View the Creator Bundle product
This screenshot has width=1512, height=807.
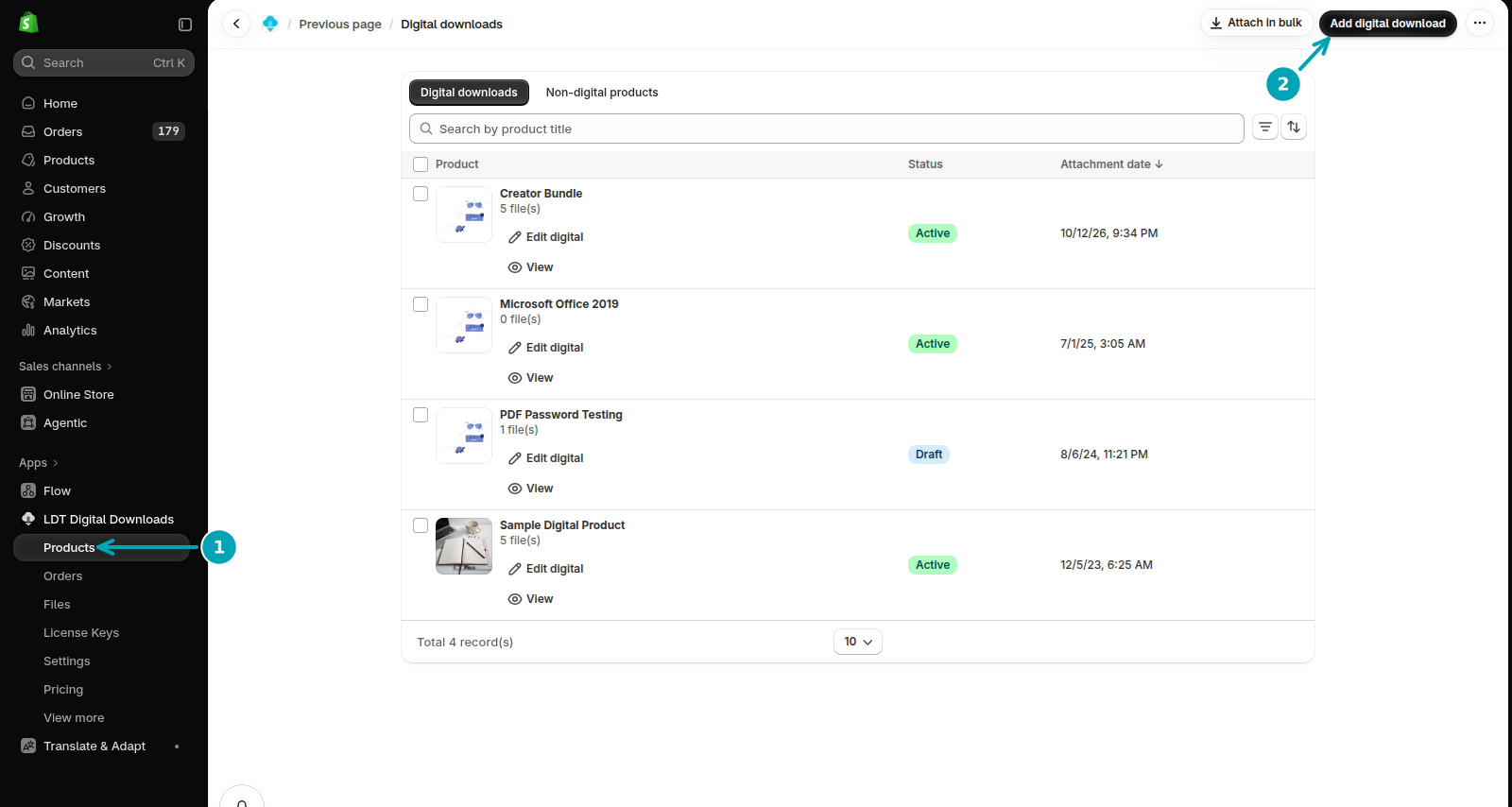tap(530, 267)
